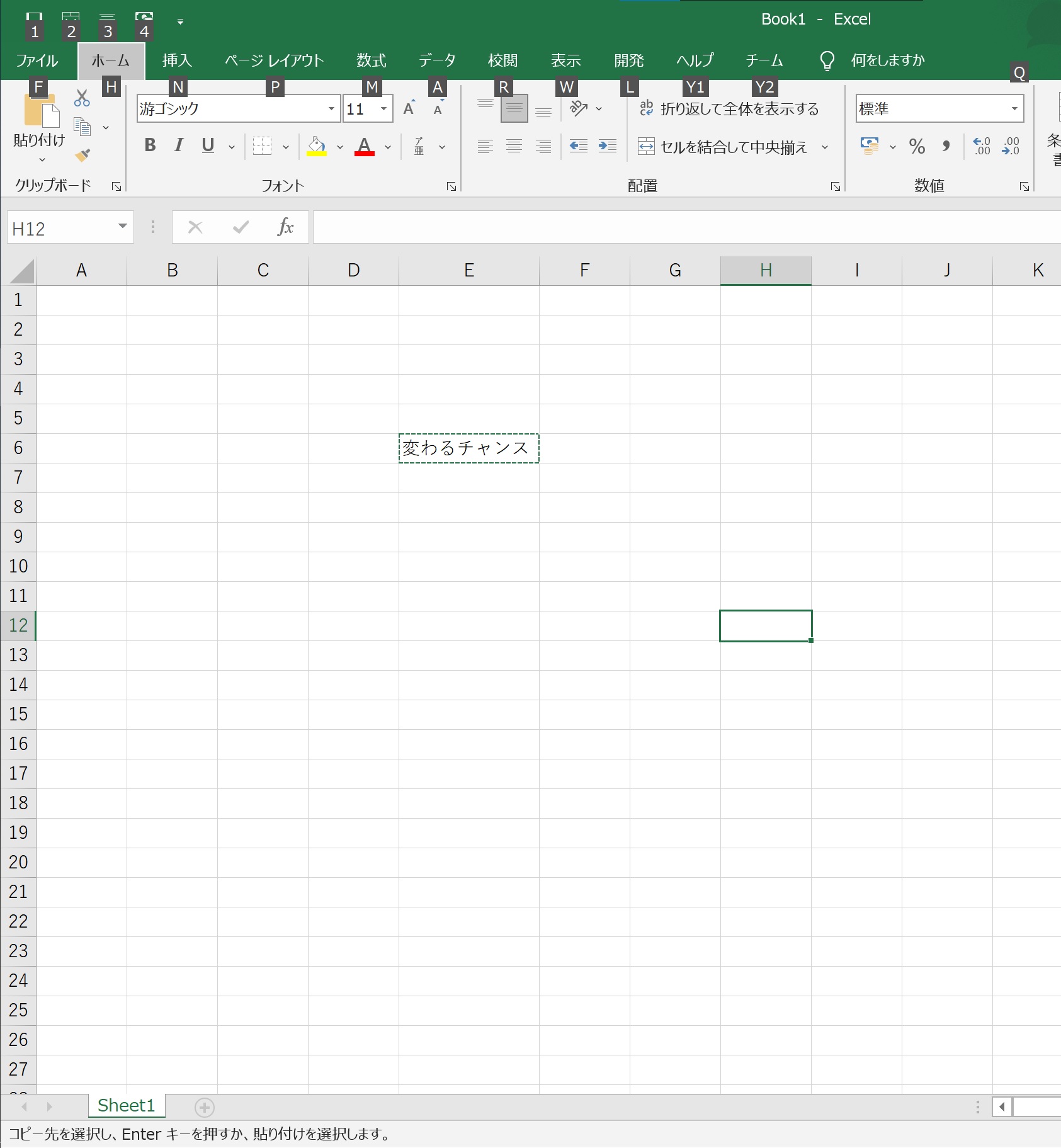Click the Borders icon
The width and height of the screenshot is (1061, 1148).
coord(262,146)
